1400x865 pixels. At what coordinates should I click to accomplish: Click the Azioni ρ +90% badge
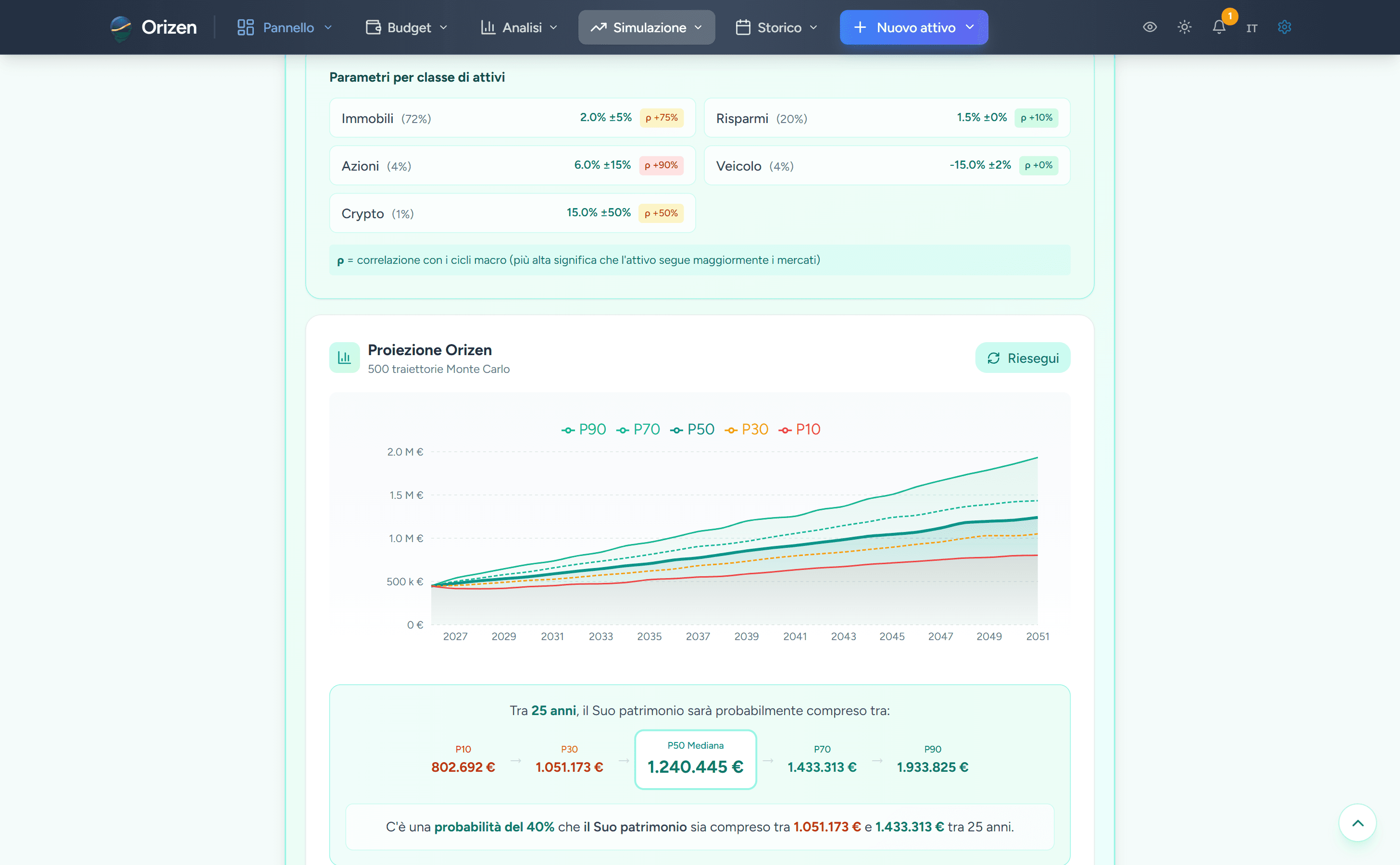661,165
